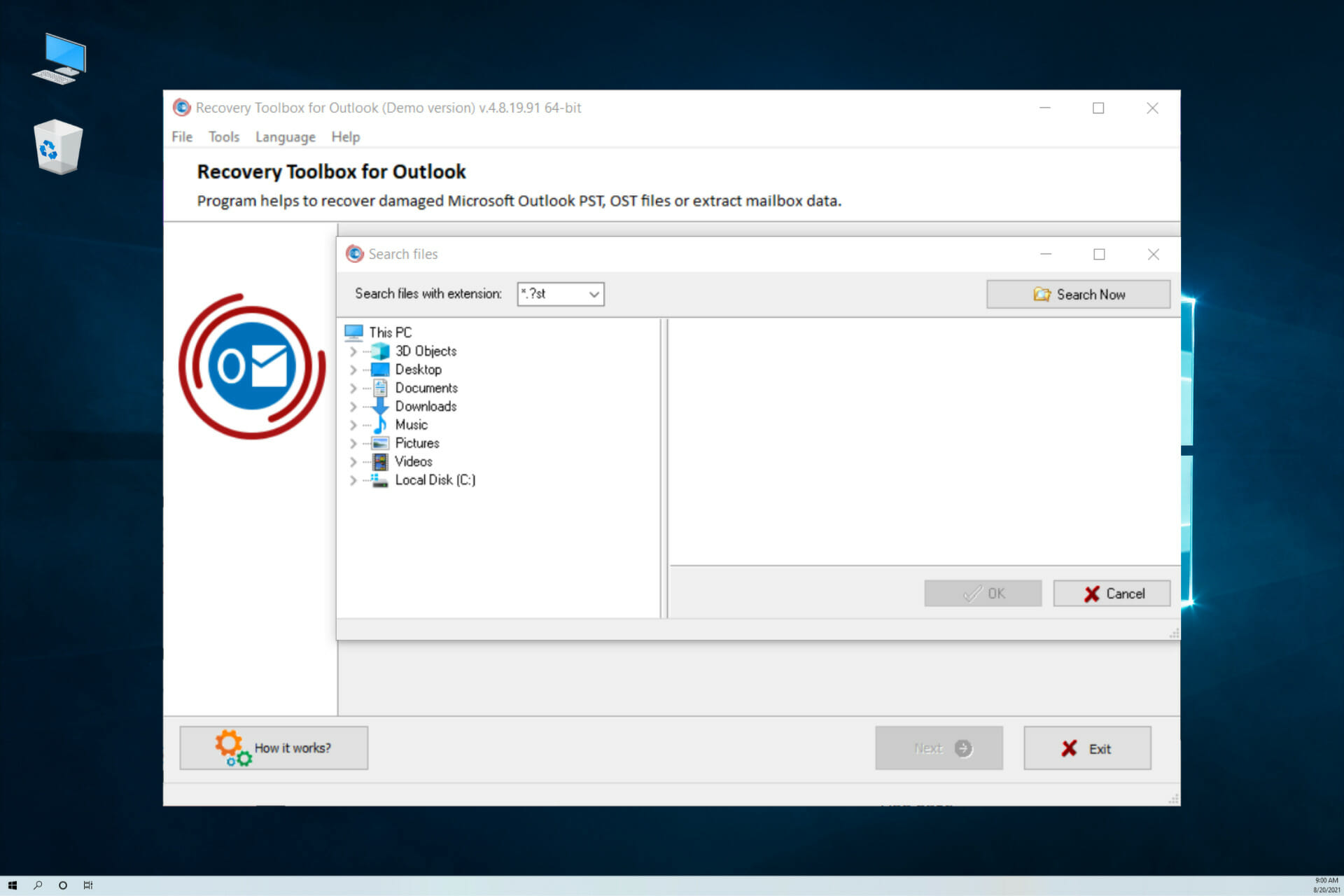The width and height of the screenshot is (1344, 896).
Task: Open Cortana circle on taskbar
Action: (x=63, y=885)
